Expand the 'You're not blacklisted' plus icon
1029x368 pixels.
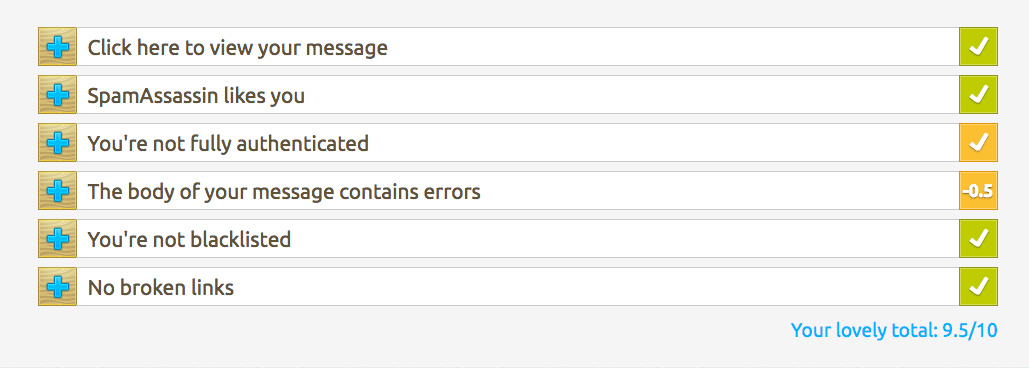coord(58,239)
